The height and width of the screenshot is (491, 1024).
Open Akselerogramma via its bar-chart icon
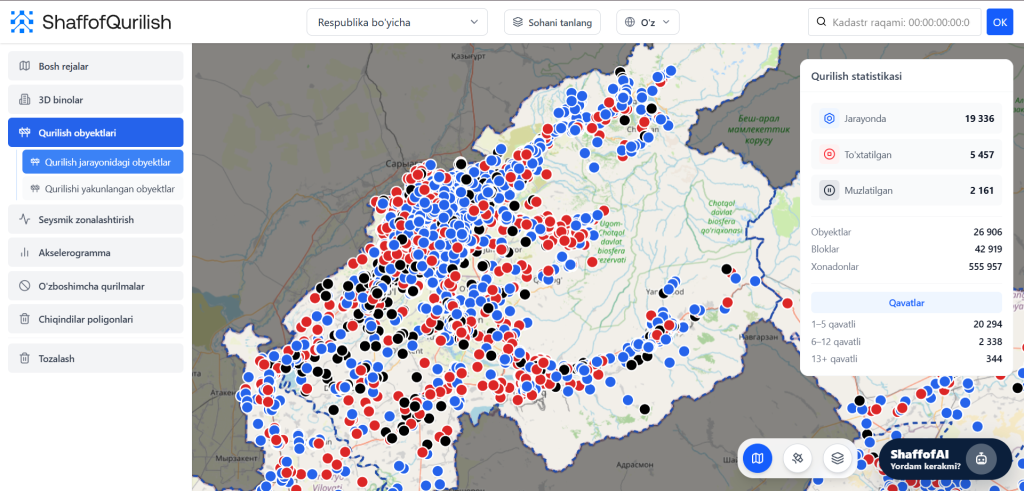[24, 253]
